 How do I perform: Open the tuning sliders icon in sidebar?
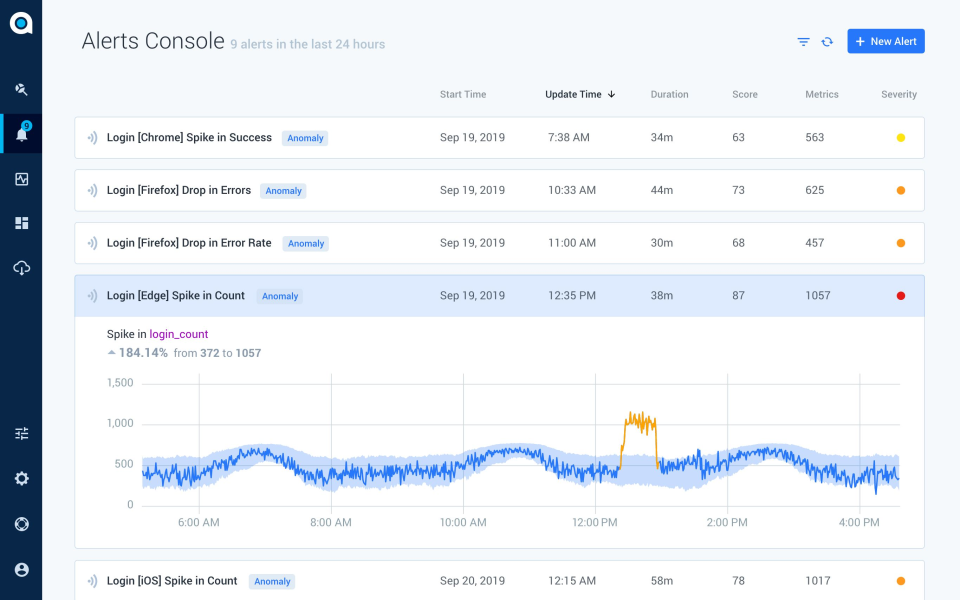21,433
